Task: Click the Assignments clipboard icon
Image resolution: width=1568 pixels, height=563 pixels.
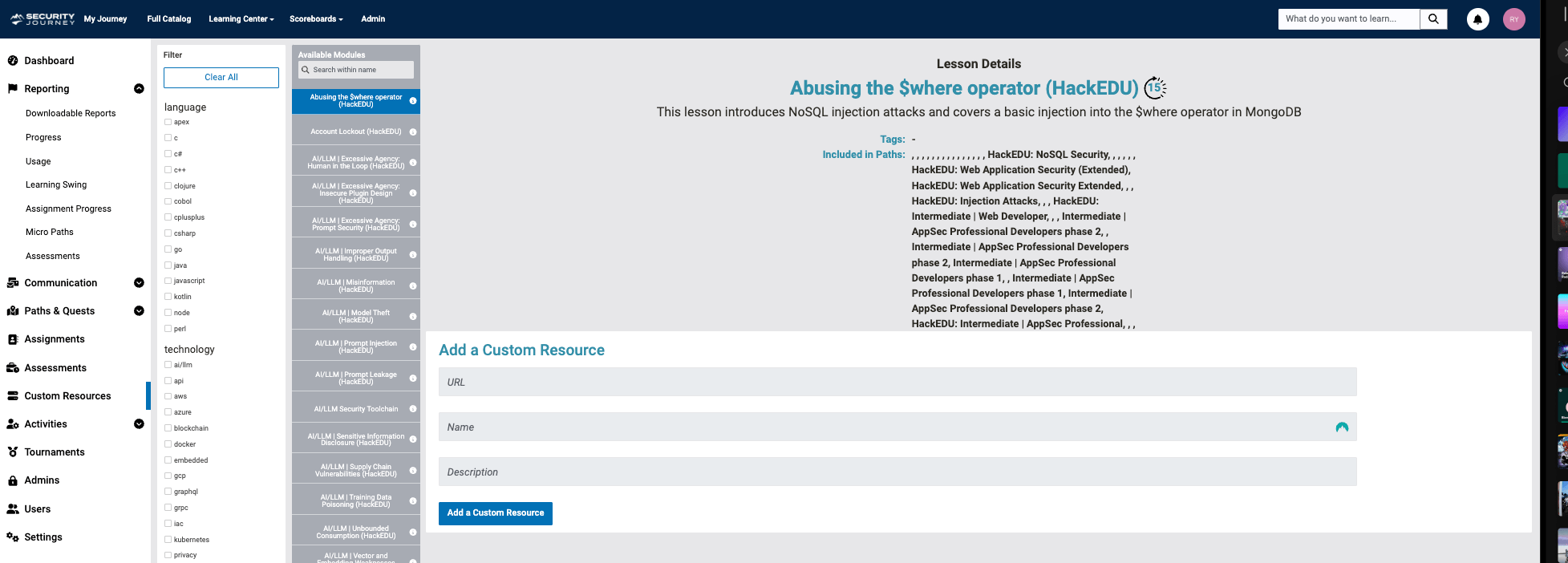Action: click(x=13, y=339)
